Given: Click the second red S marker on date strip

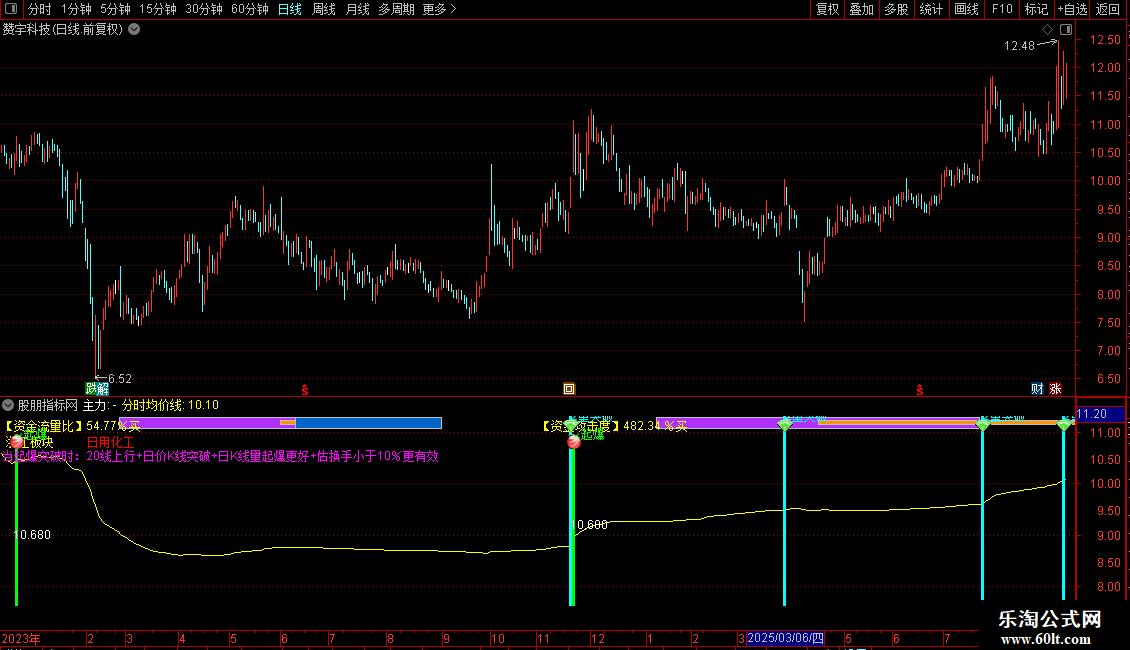Looking at the screenshot, I should click(920, 390).
